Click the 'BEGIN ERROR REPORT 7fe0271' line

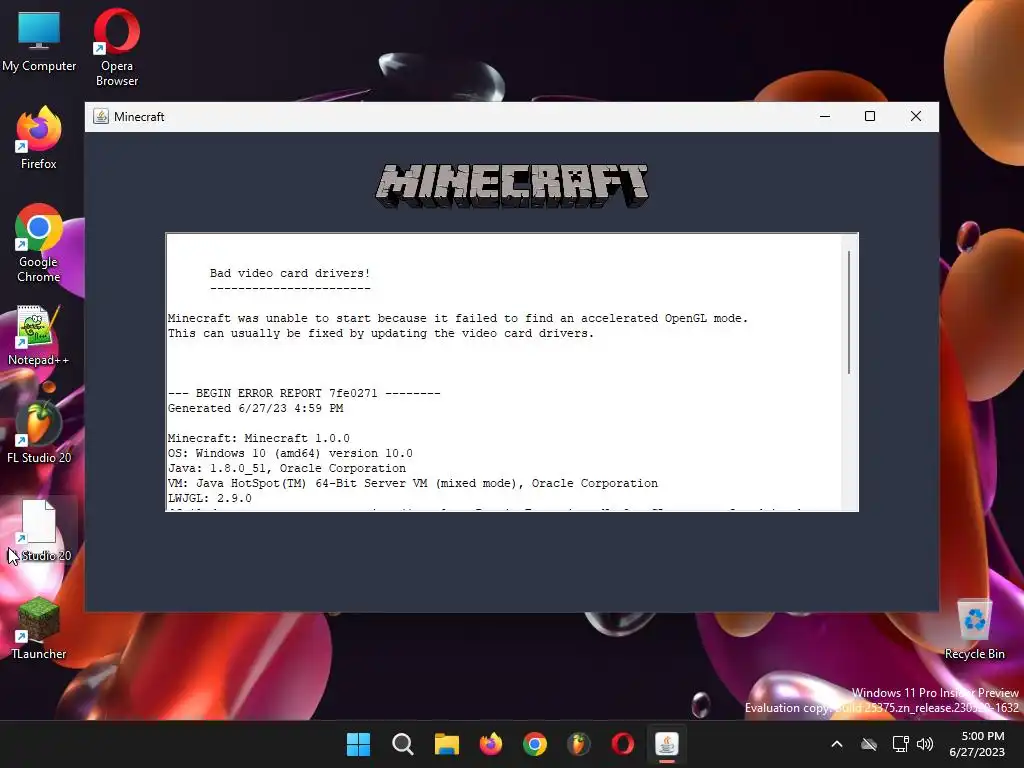tap(304, 393)
